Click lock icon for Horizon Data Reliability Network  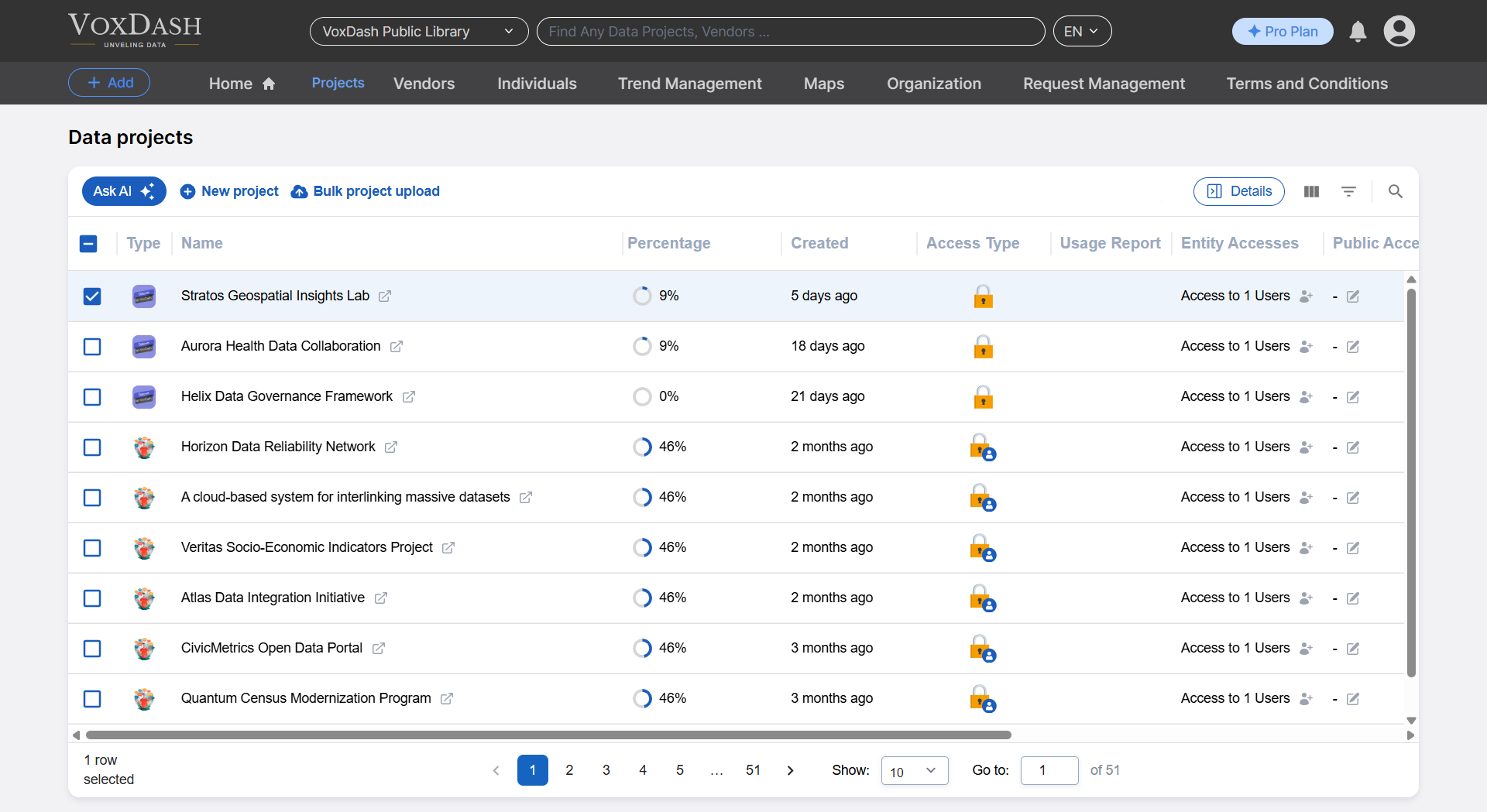tap(982, 447)
